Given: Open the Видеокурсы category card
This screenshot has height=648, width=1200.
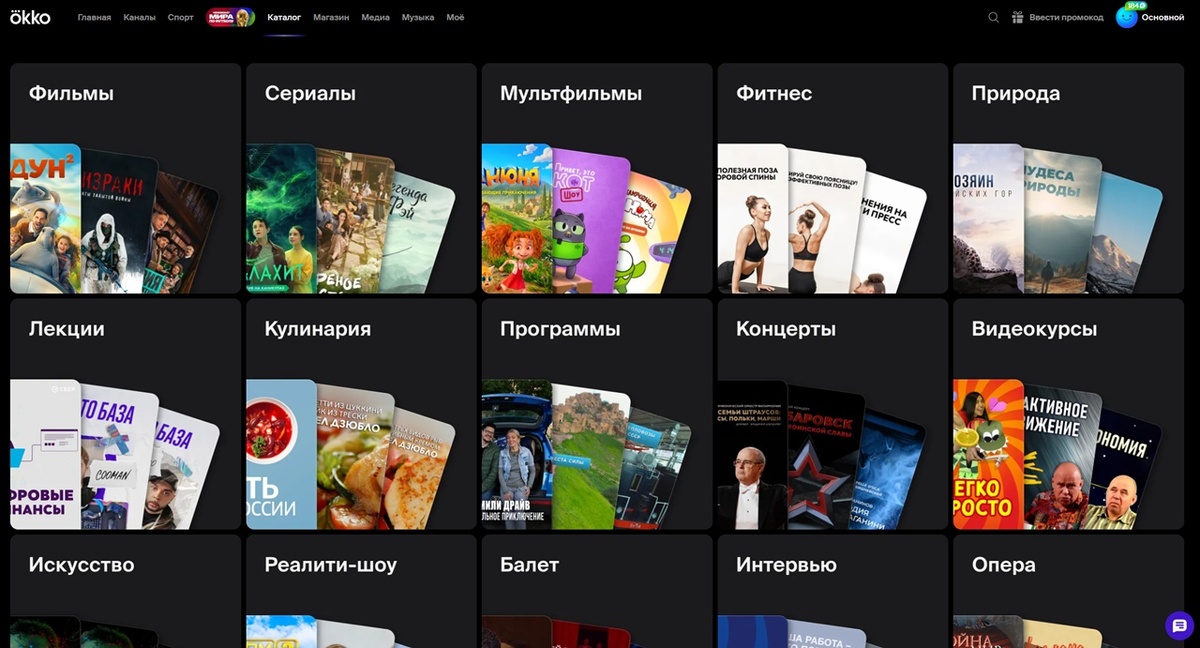Looking at the screenshot, I should (1068, 414).
